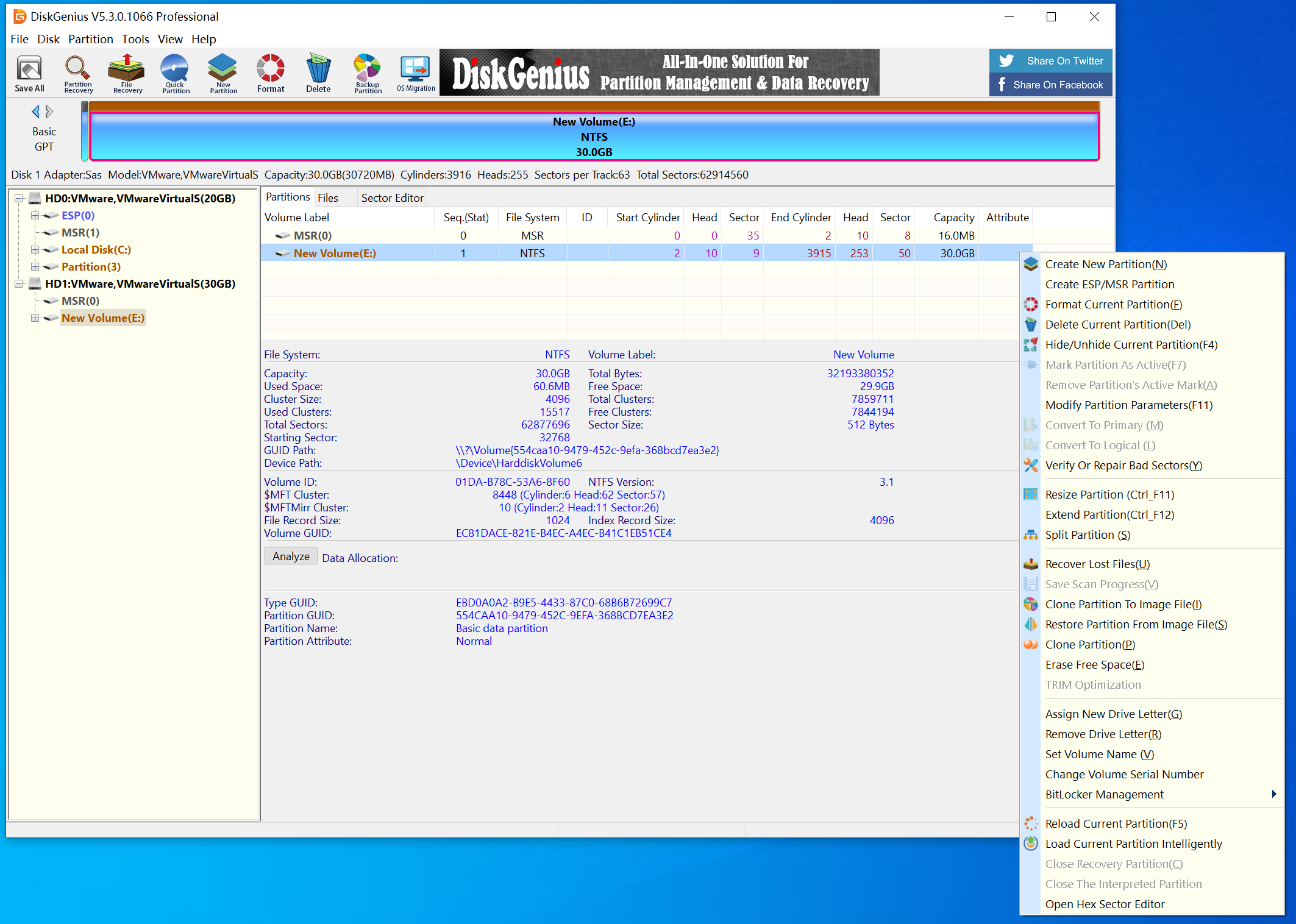Select the Partitions tab

[x=288, y=197]
